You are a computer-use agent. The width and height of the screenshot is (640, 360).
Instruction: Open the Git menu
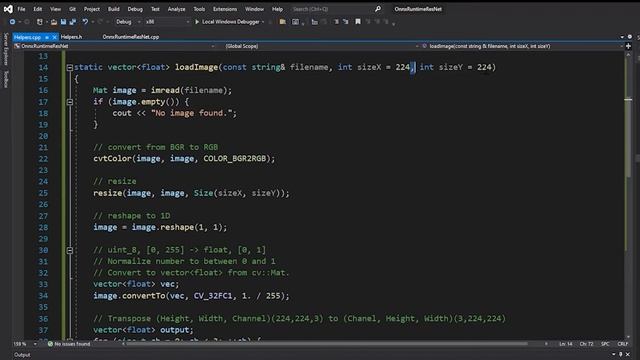(x=72, y=9)
